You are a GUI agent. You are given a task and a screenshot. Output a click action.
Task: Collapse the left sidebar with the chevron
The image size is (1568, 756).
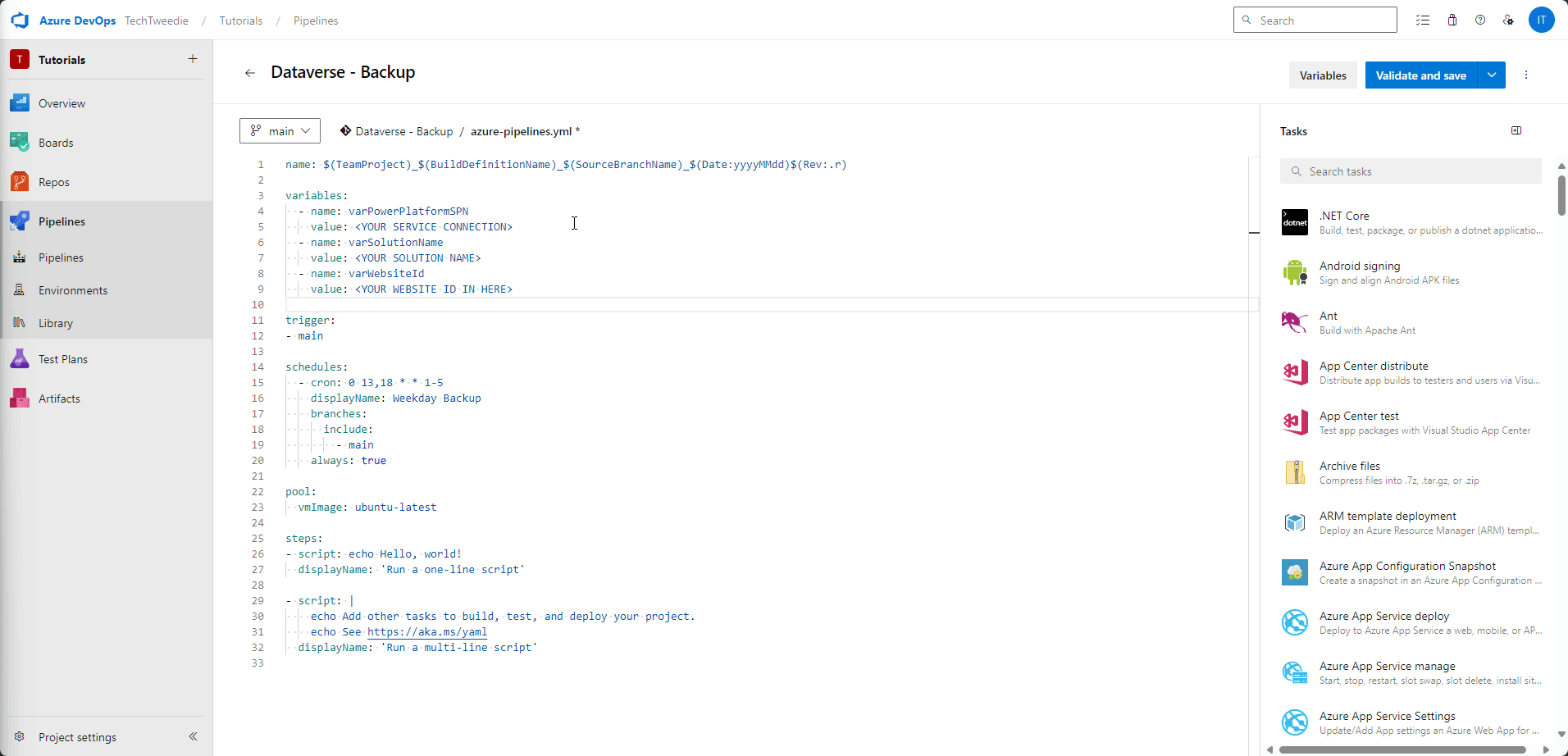[194, 736]
